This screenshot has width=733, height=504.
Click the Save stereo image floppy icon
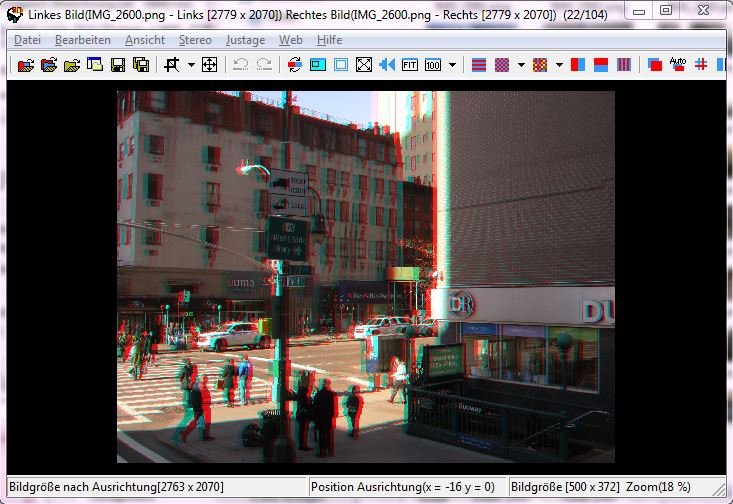[118, 65]
